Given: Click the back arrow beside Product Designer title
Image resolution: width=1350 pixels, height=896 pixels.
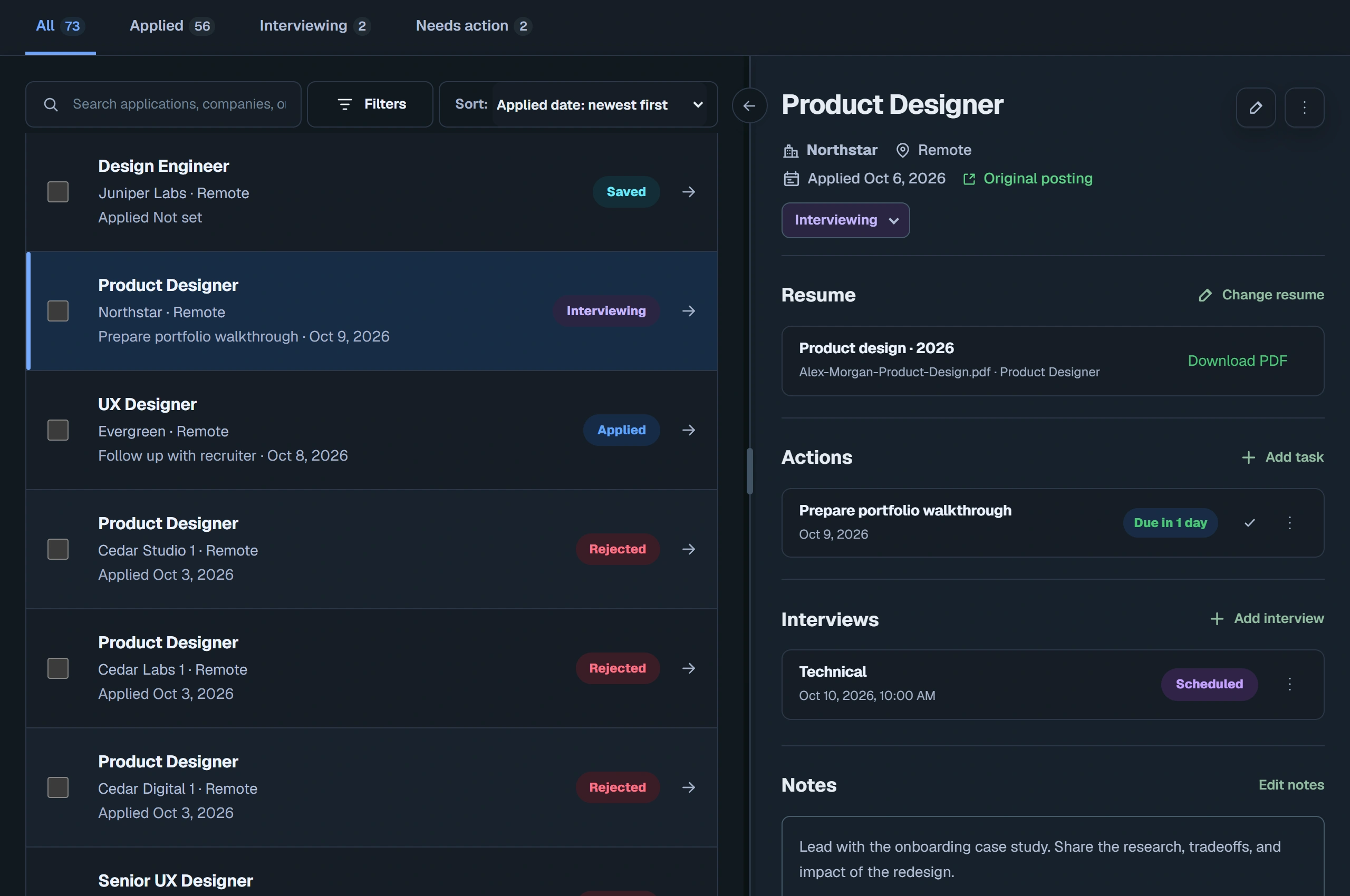Looking at the screenshot, I should coord(749,106).
